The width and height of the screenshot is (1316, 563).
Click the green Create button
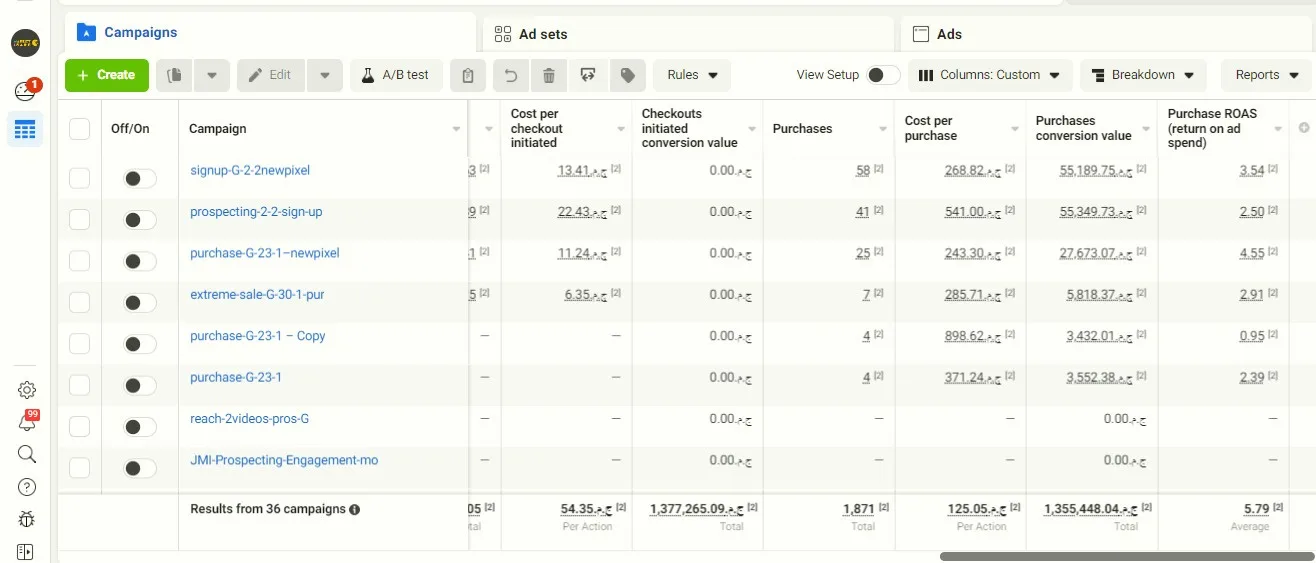[x=107, y=75]
